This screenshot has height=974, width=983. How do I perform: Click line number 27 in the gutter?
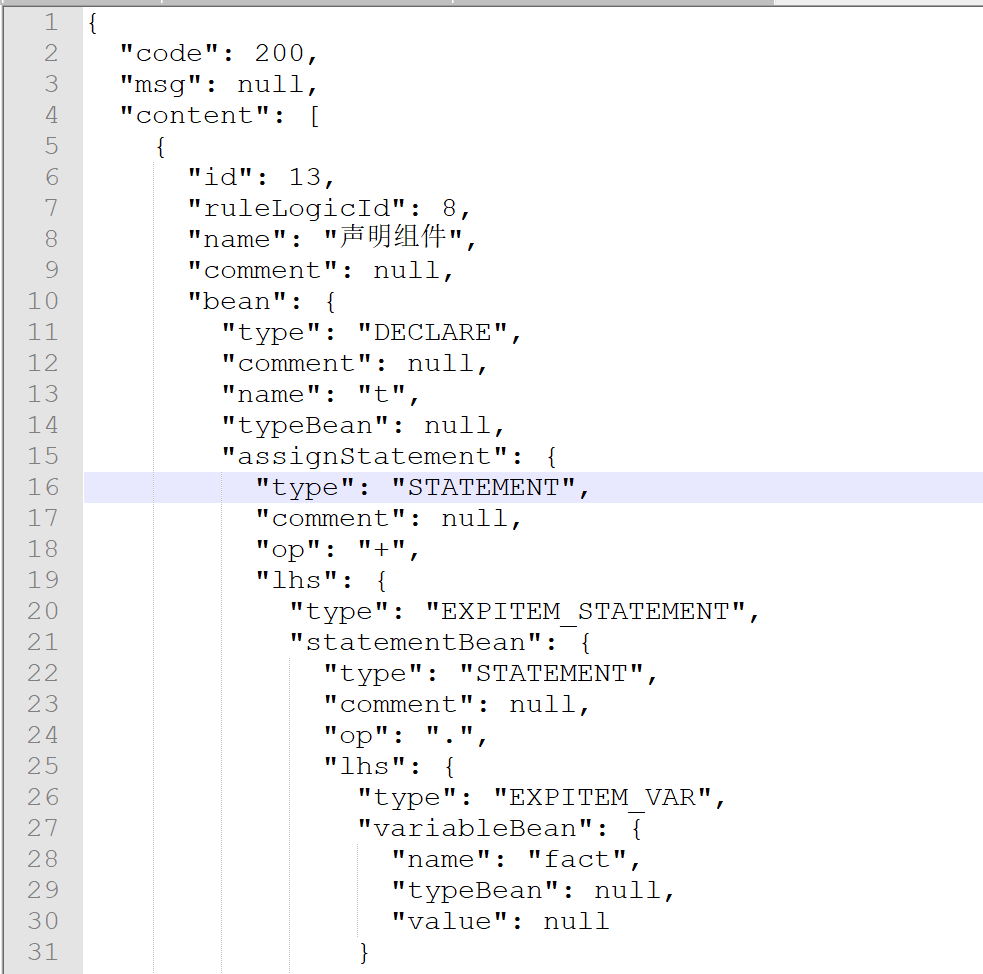pos(43,828)
